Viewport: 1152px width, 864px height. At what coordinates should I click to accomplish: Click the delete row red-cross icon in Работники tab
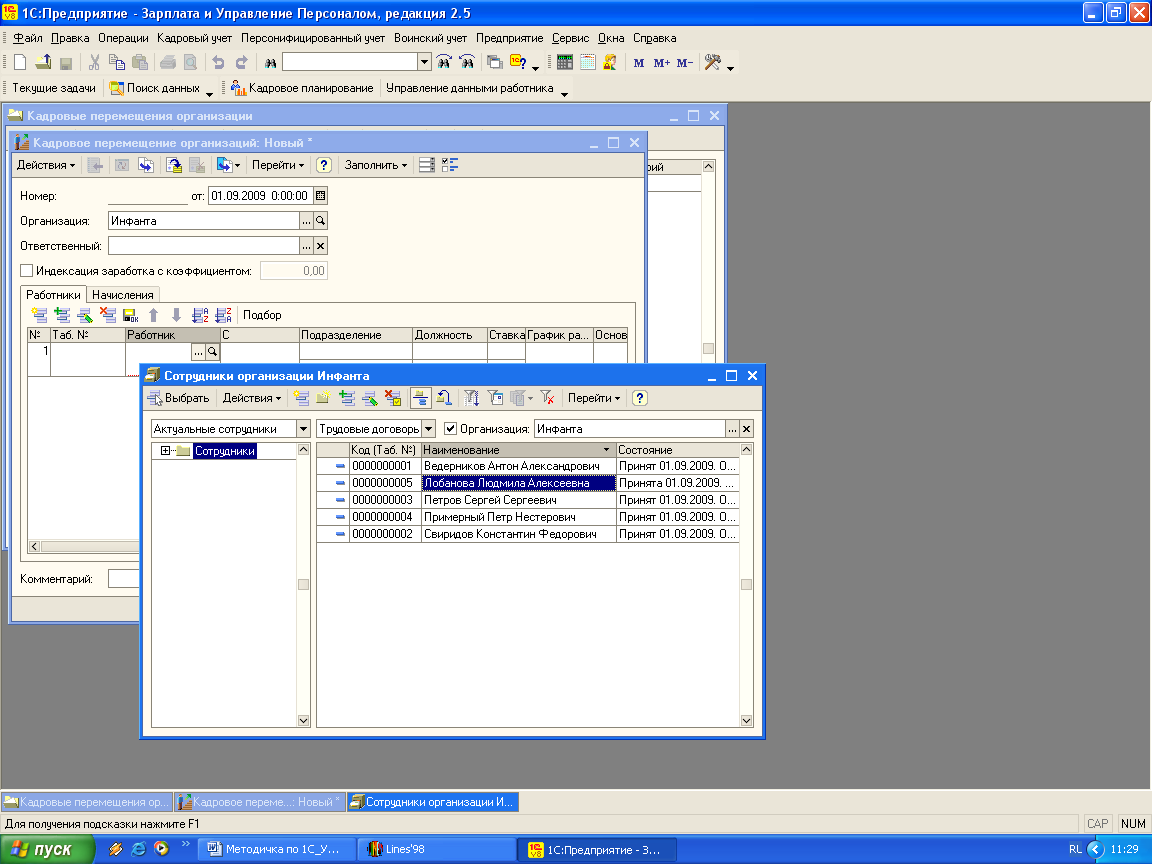point(108,315)
